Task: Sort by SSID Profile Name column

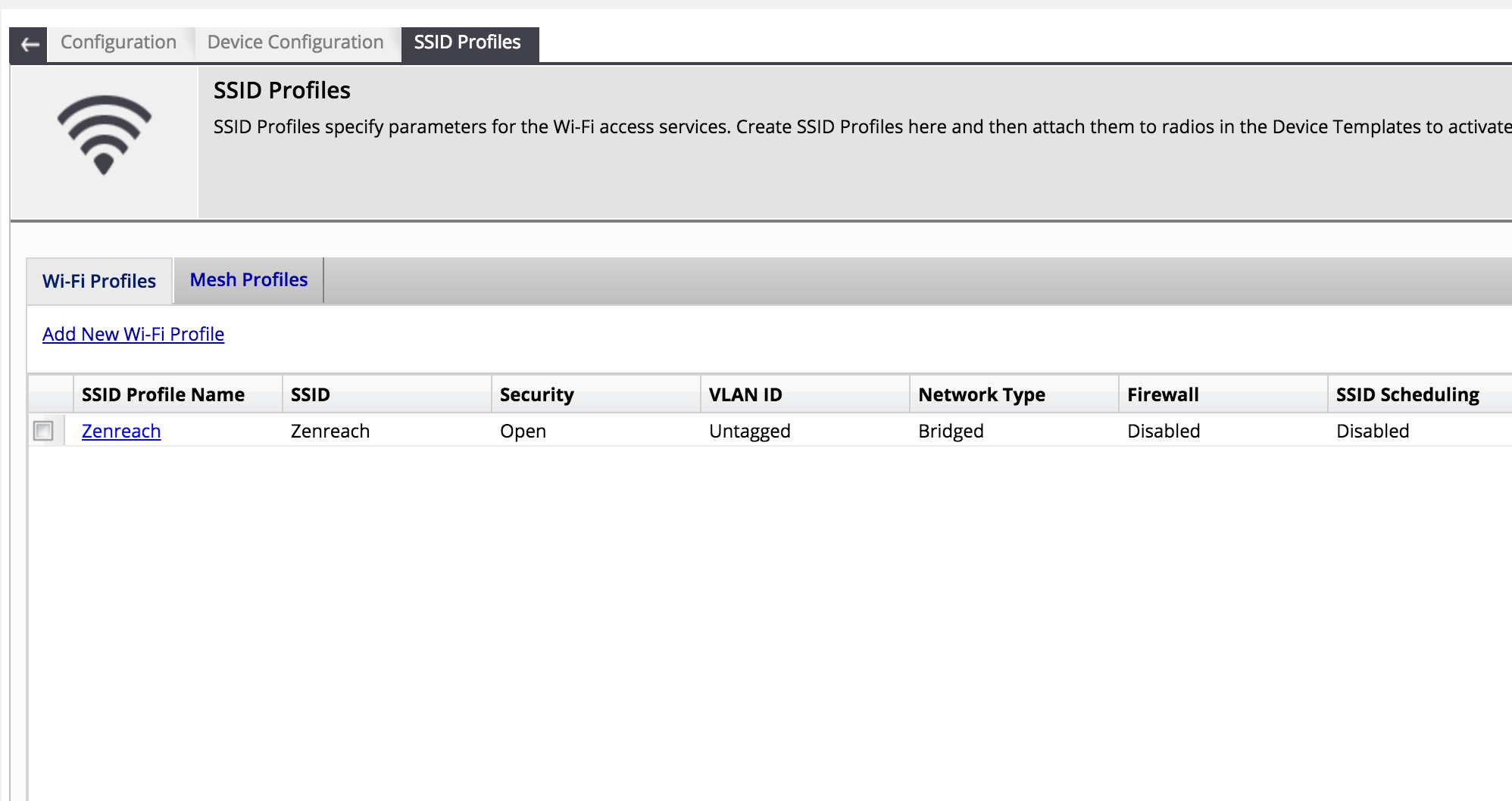Action: pos(161,394)
